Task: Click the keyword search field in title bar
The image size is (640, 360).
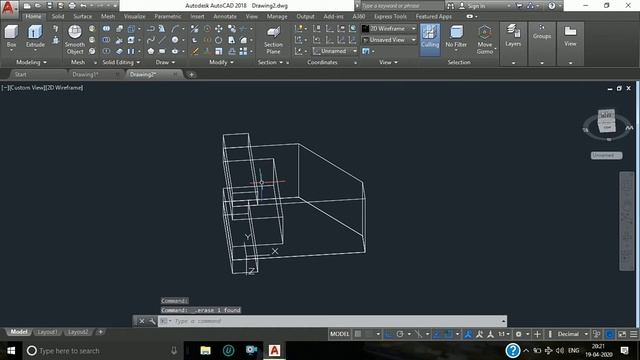Action: [x=402, y=6]
